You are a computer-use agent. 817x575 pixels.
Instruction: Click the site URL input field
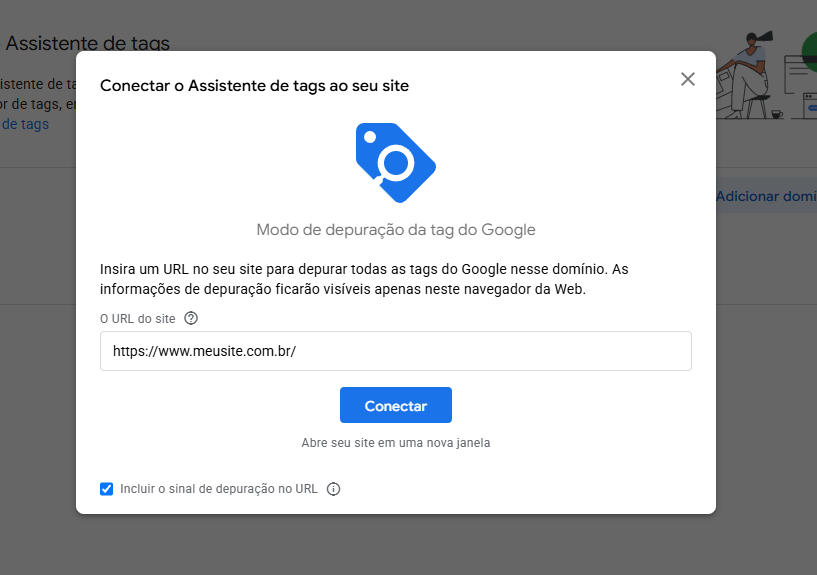click(395, 351)
